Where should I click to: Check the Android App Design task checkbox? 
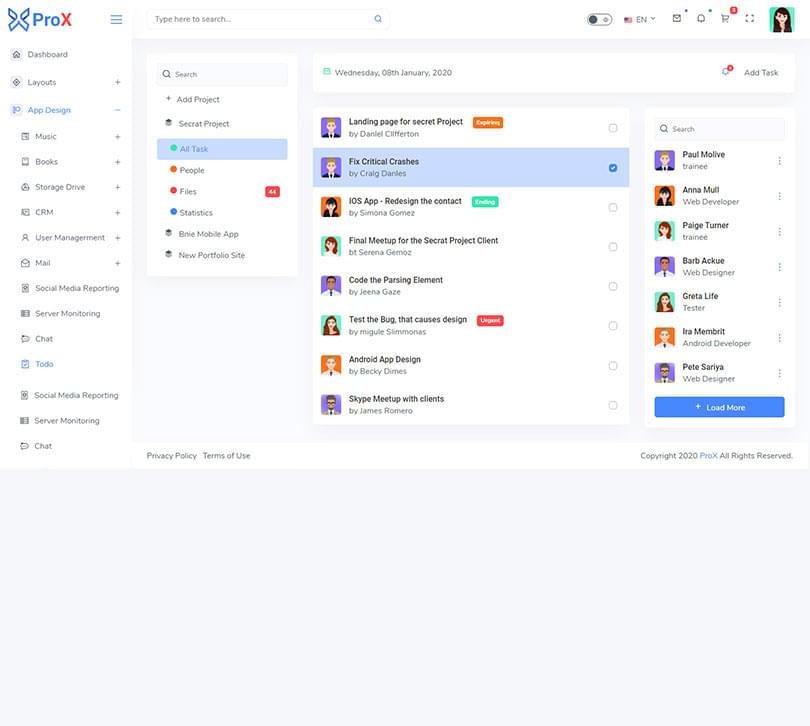tap(613, 366)
